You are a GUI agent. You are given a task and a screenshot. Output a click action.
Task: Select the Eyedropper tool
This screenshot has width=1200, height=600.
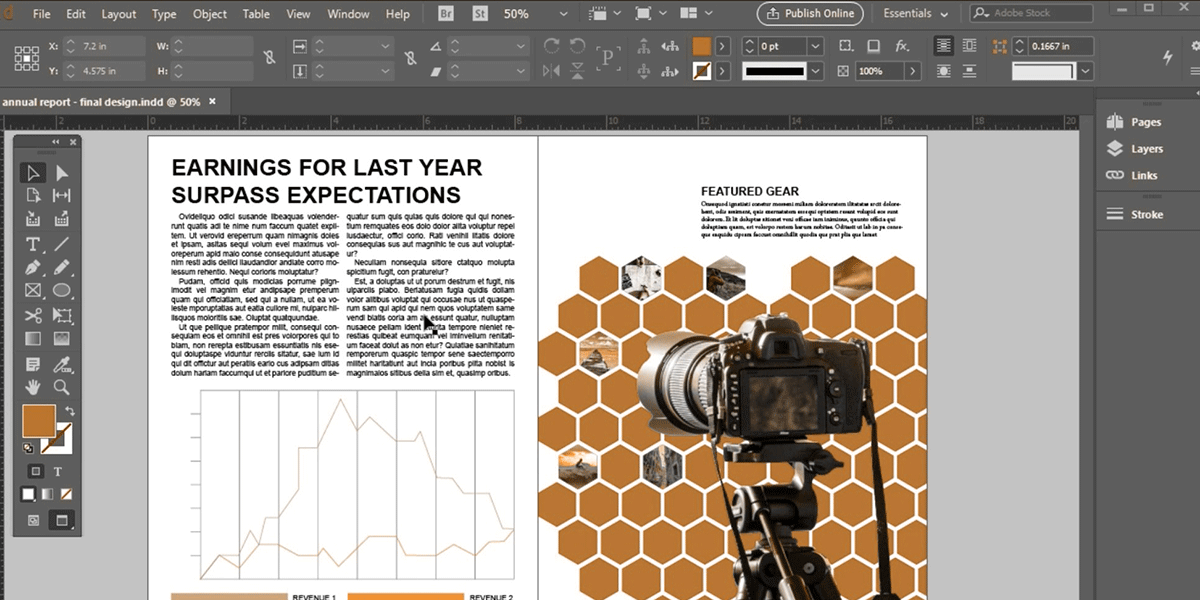pyautogui.click(x=61, y=363)
